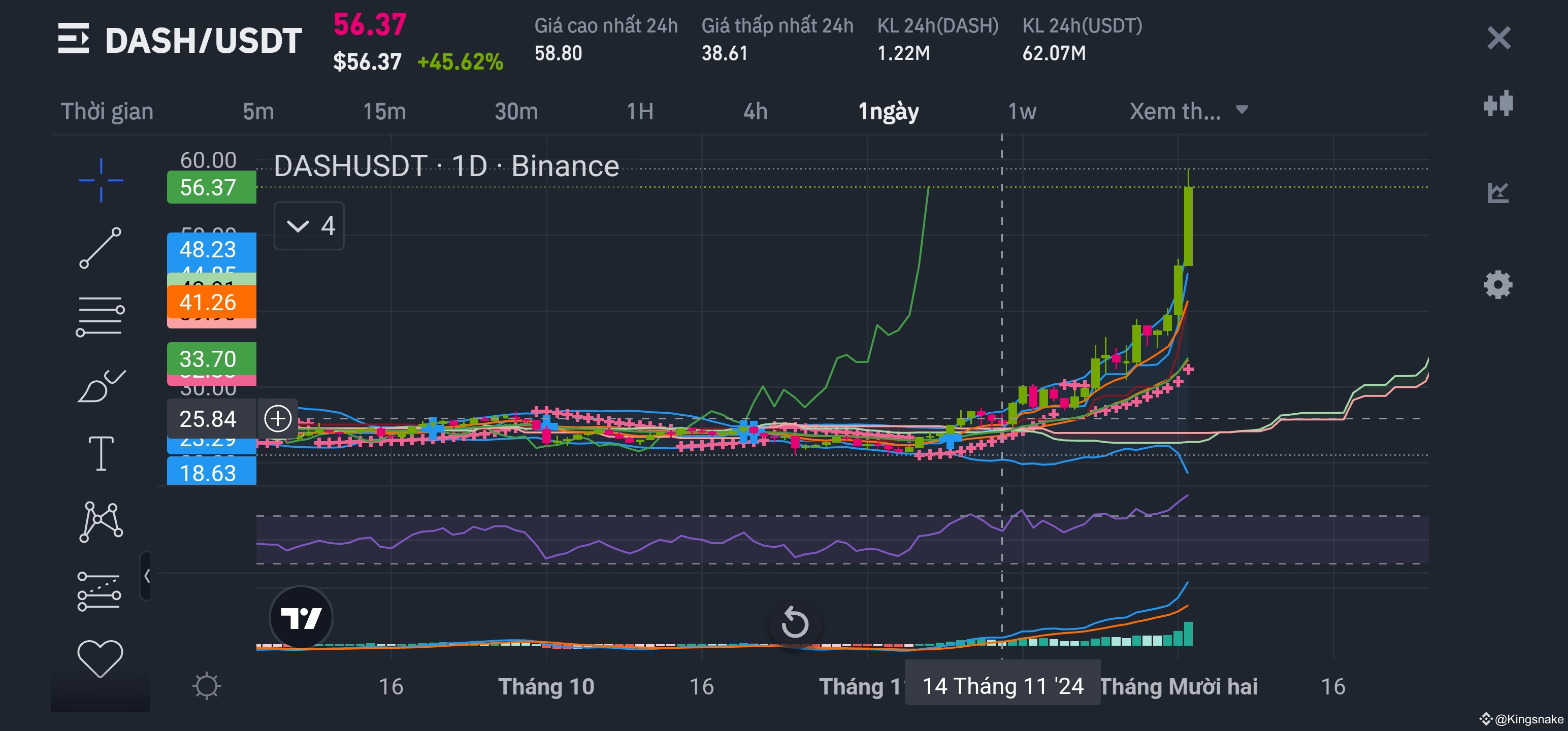Open chart settings gear
This screenshot has width=1568, height=731.
(x=1498, y=284)
